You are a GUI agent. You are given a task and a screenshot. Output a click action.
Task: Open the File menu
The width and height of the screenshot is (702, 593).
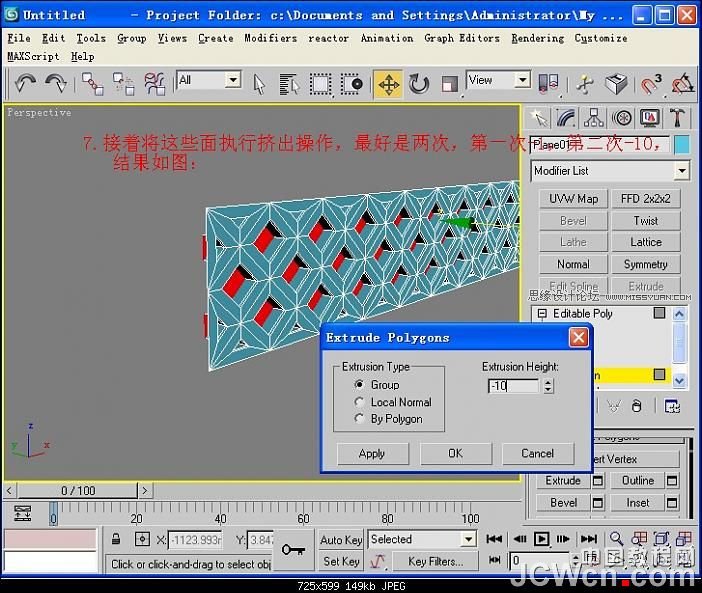tap(19, 38)
